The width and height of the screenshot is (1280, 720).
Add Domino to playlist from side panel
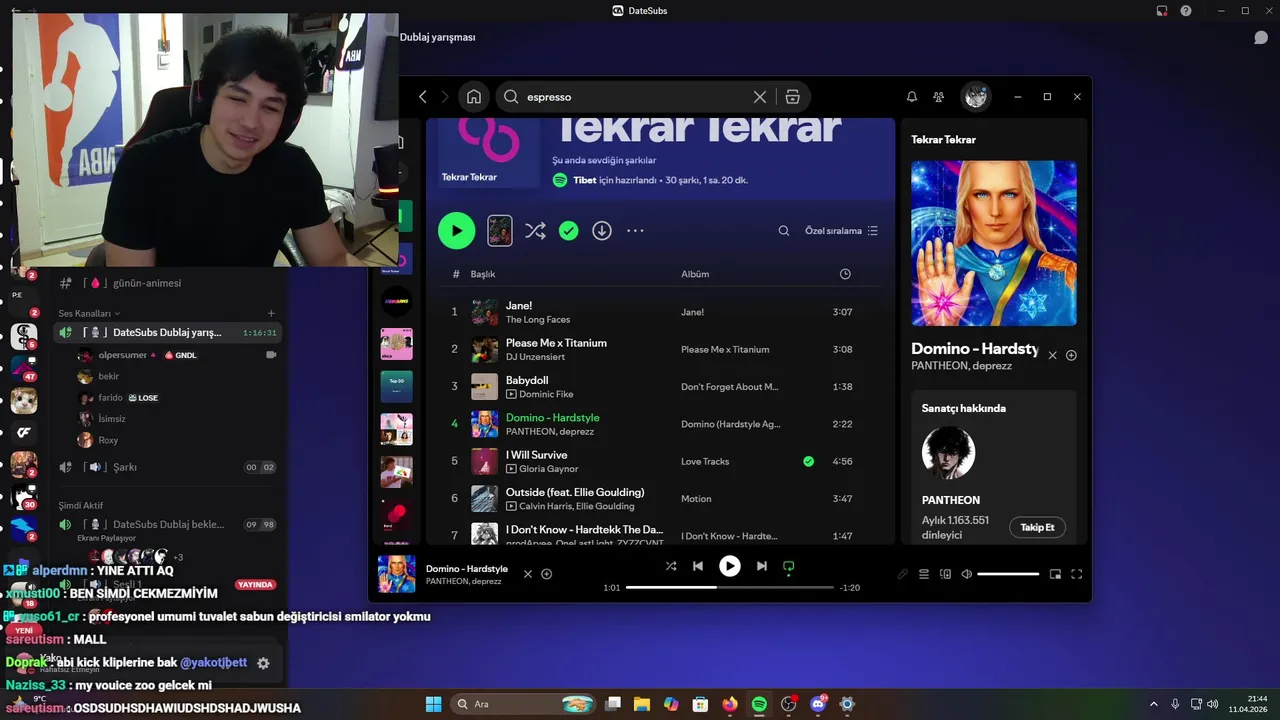pyautogui.click(x=1071, y=356)
